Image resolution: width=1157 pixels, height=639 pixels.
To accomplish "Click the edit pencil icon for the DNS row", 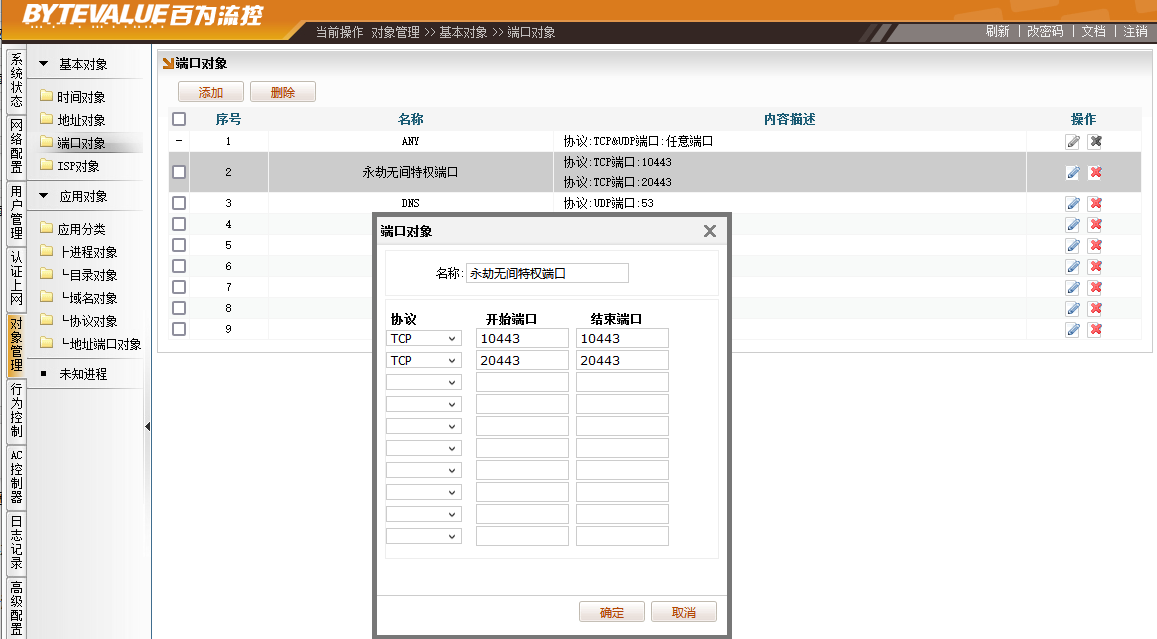I will [1073, 203].
